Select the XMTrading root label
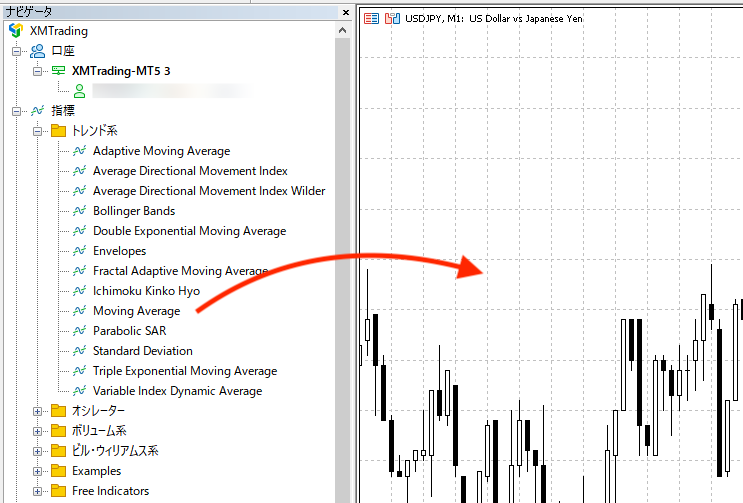 coord(59,31)
